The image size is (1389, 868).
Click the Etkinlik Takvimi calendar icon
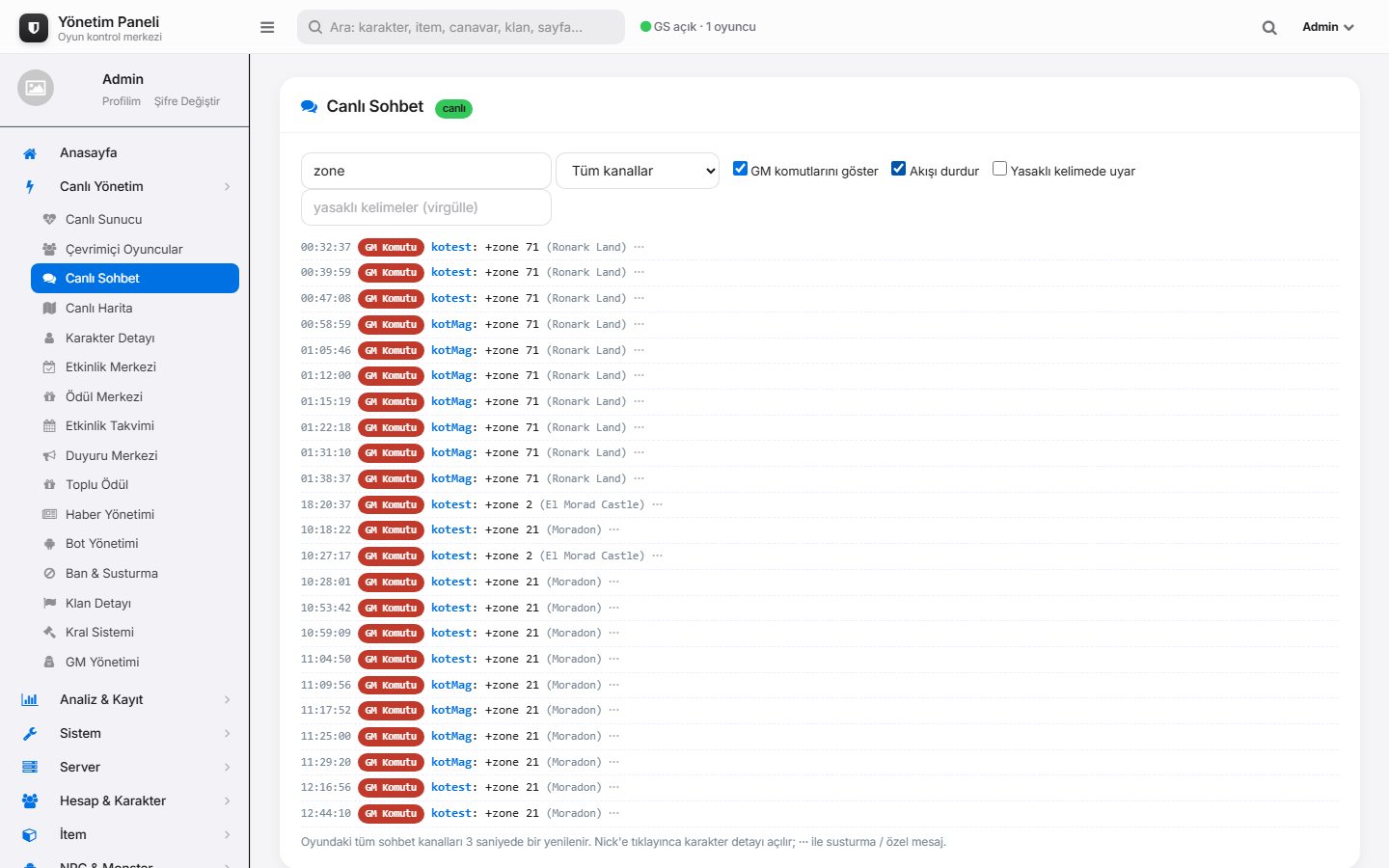49,425
